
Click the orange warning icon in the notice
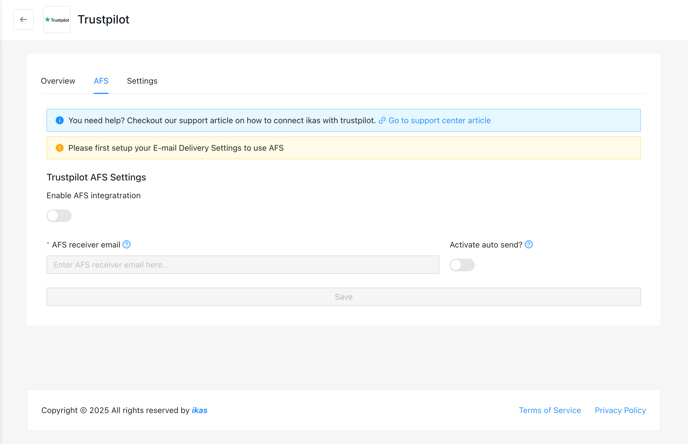(60, 148)
